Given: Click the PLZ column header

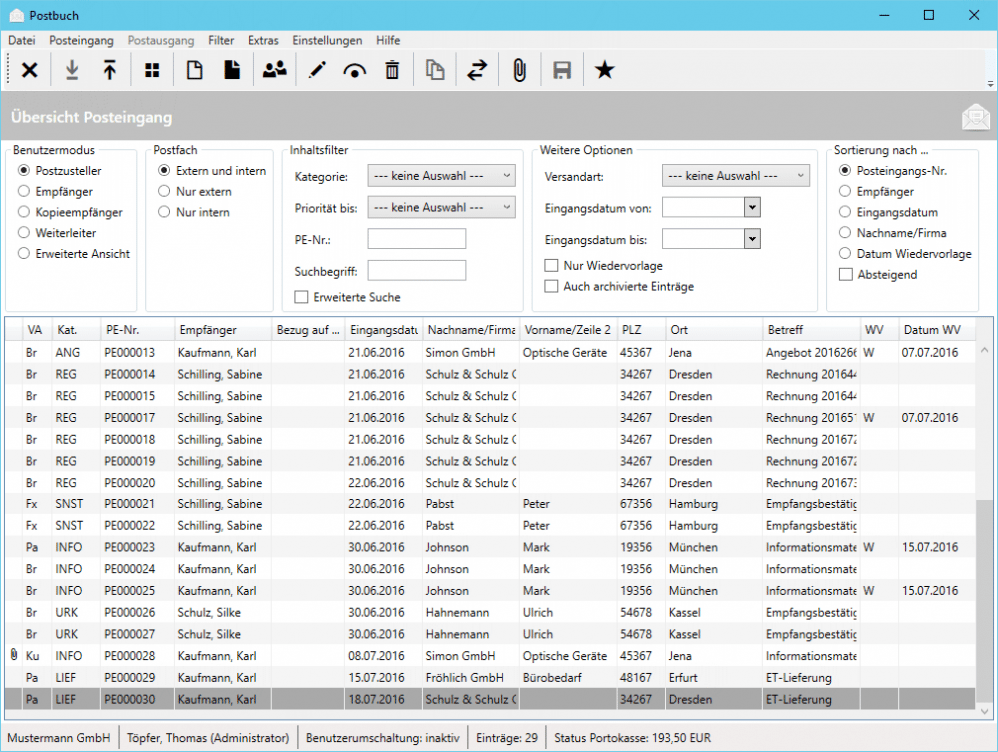Looking at the screenshot, I should click(642, 330).
